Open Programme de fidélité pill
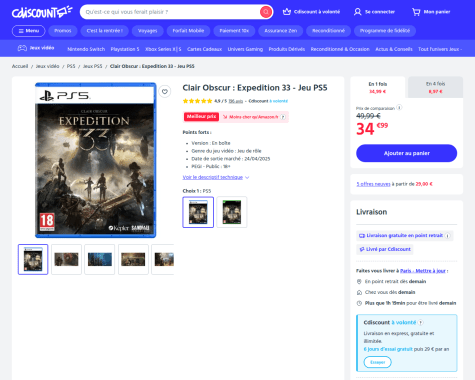Screen dimensions: 475x380 [x=385, y=31]
